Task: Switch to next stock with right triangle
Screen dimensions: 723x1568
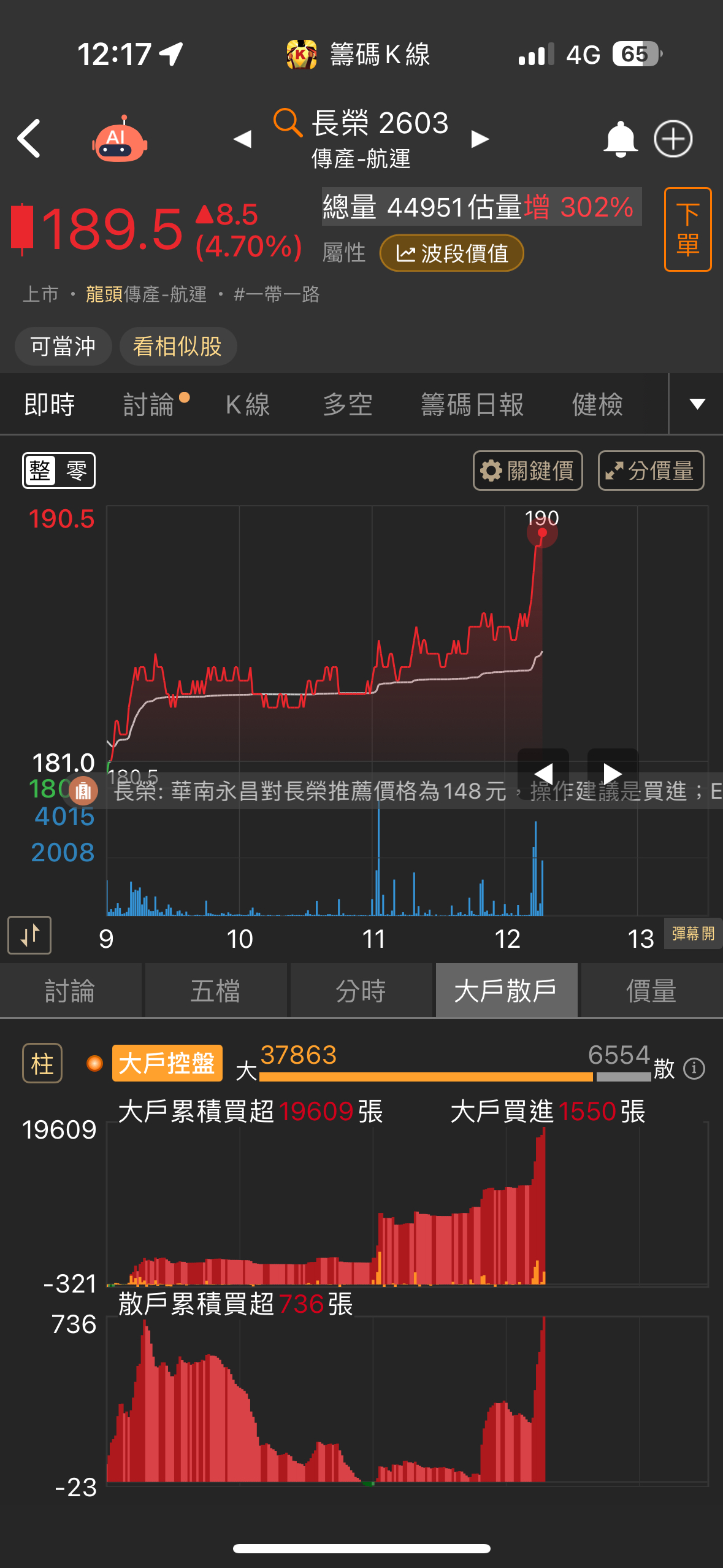Action: [480, 139]
